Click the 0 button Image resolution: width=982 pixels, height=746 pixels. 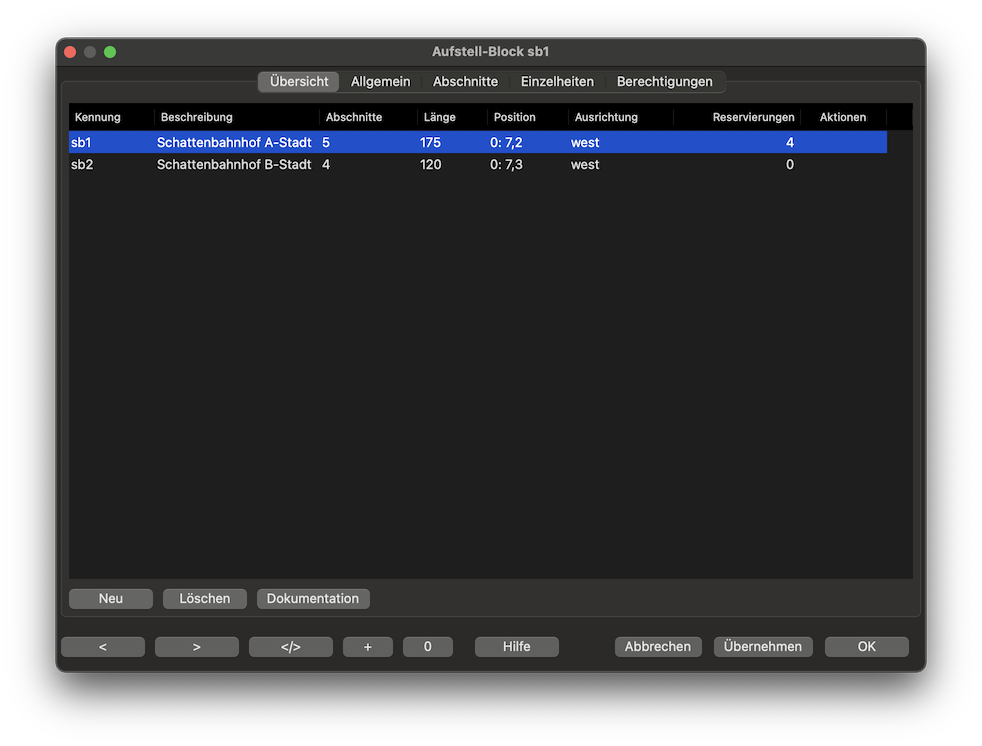pyautogui.click(x=428, y=647)
